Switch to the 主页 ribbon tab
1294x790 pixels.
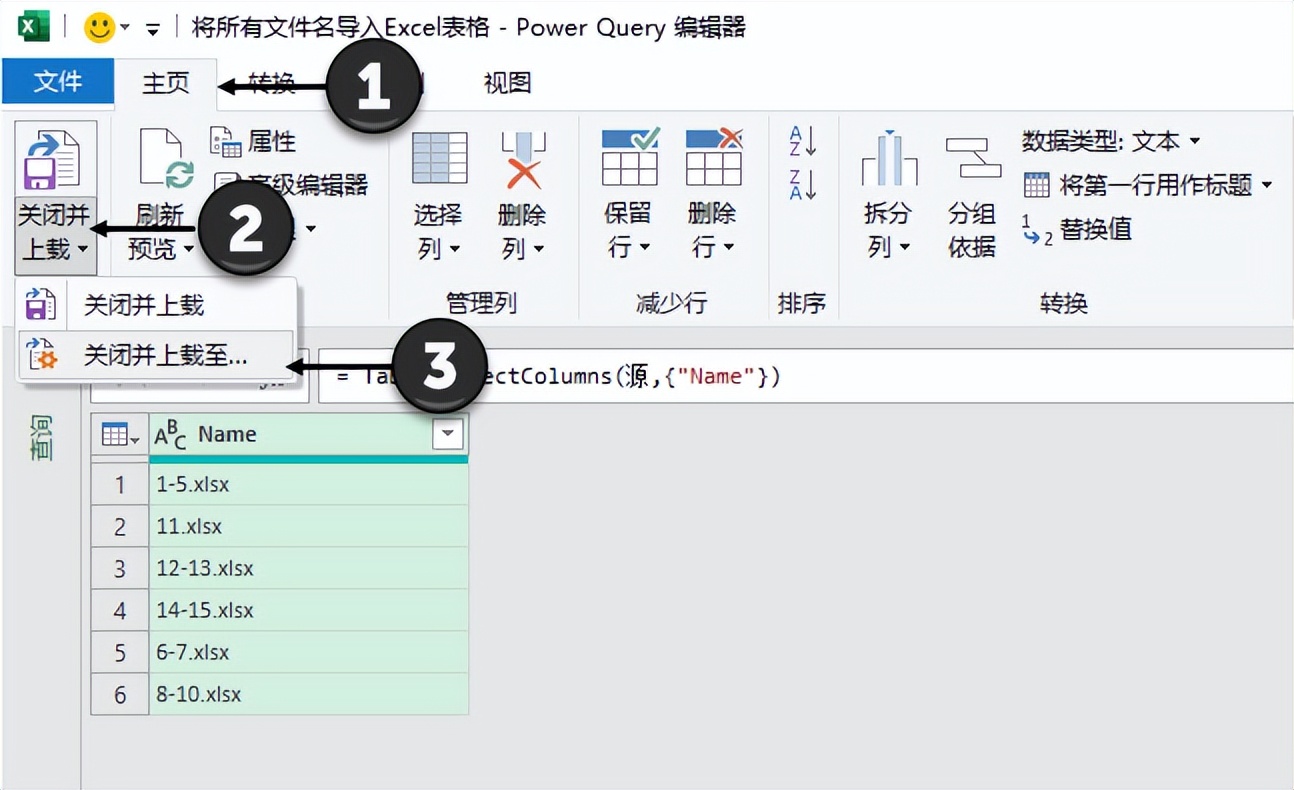pyautogui.click(x=166, y=83)
